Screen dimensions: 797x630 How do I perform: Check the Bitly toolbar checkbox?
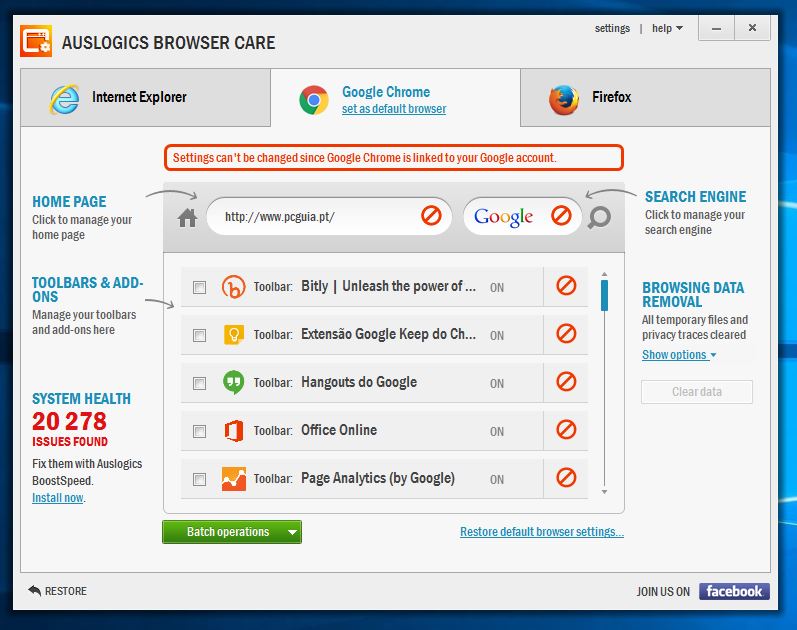199,288
